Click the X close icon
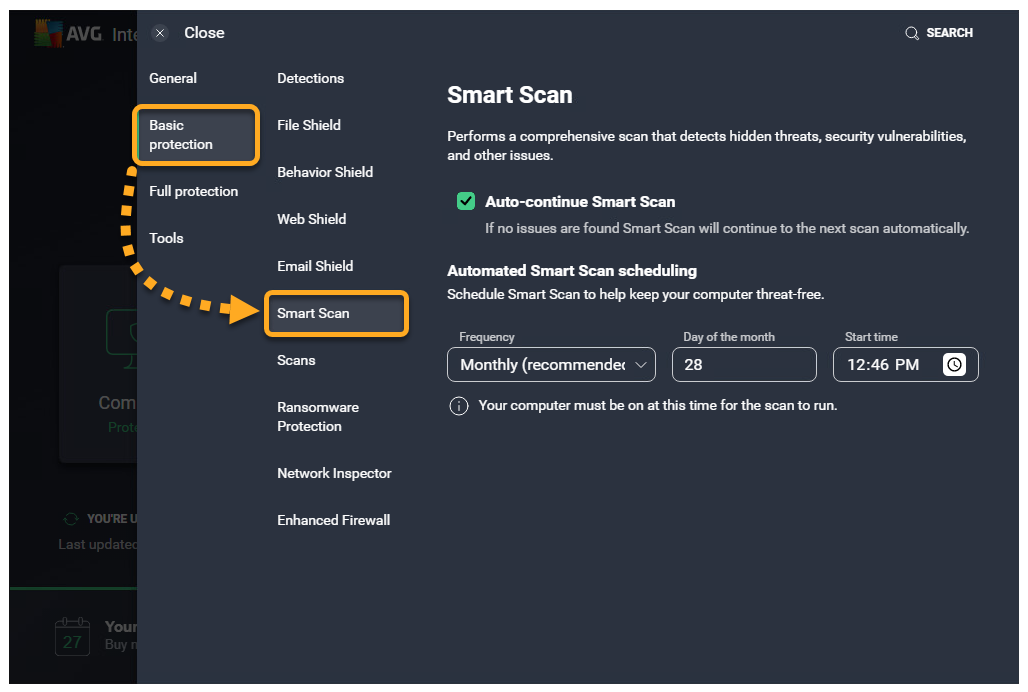Screen dimensions: 1028x692 pos(160,33)
